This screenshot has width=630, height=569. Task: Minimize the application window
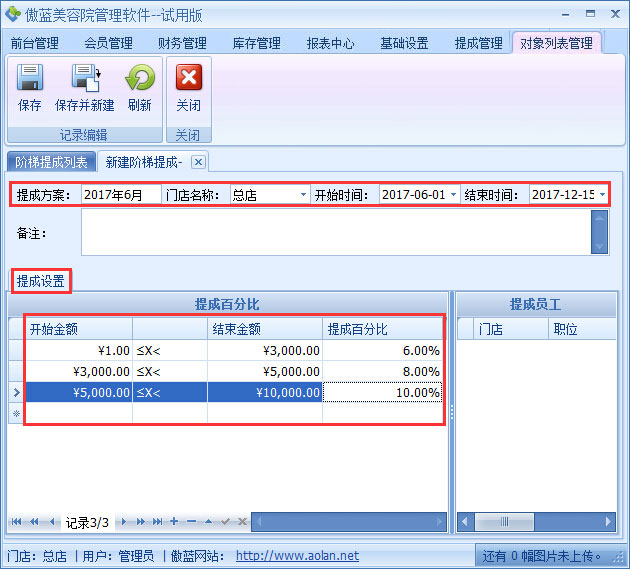pyautogui.click(x=565, y=14)
